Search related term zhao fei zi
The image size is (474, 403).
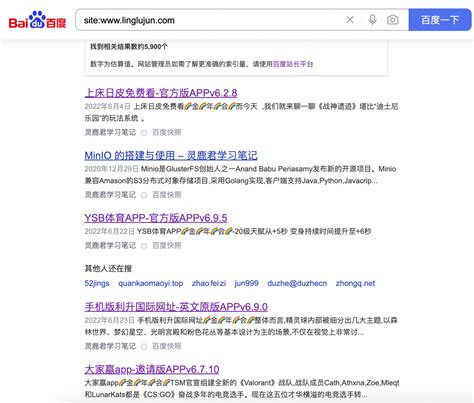[x=209, y=283]
